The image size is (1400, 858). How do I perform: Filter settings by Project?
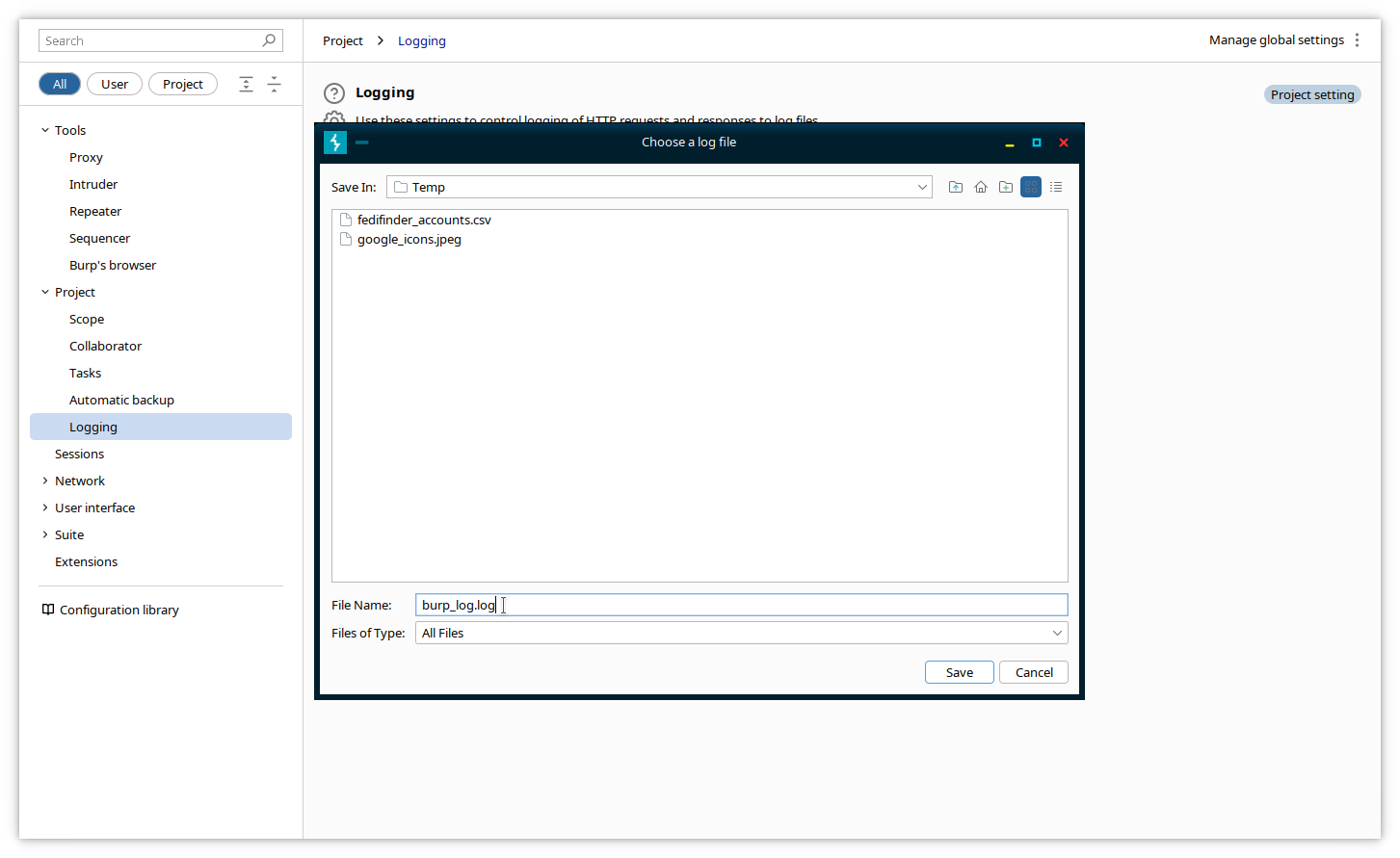[x=182, y=85]
